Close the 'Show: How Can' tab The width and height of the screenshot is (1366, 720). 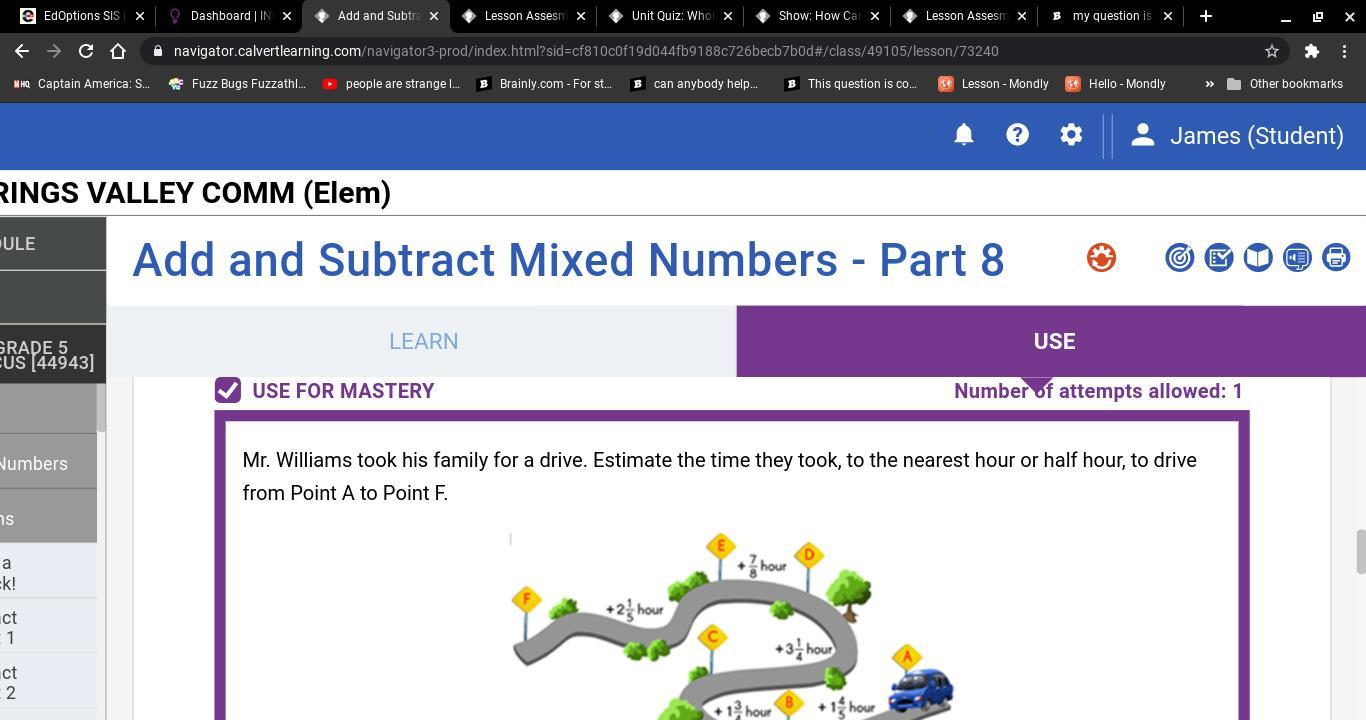pos(874,16)
